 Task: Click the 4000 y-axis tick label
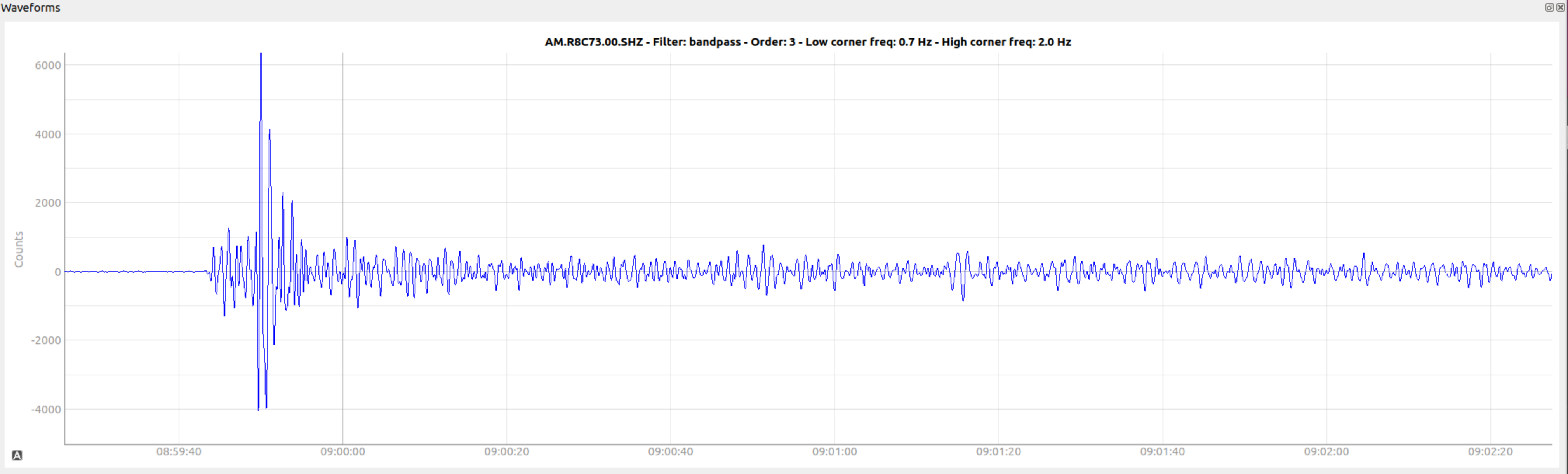point(48,134)
